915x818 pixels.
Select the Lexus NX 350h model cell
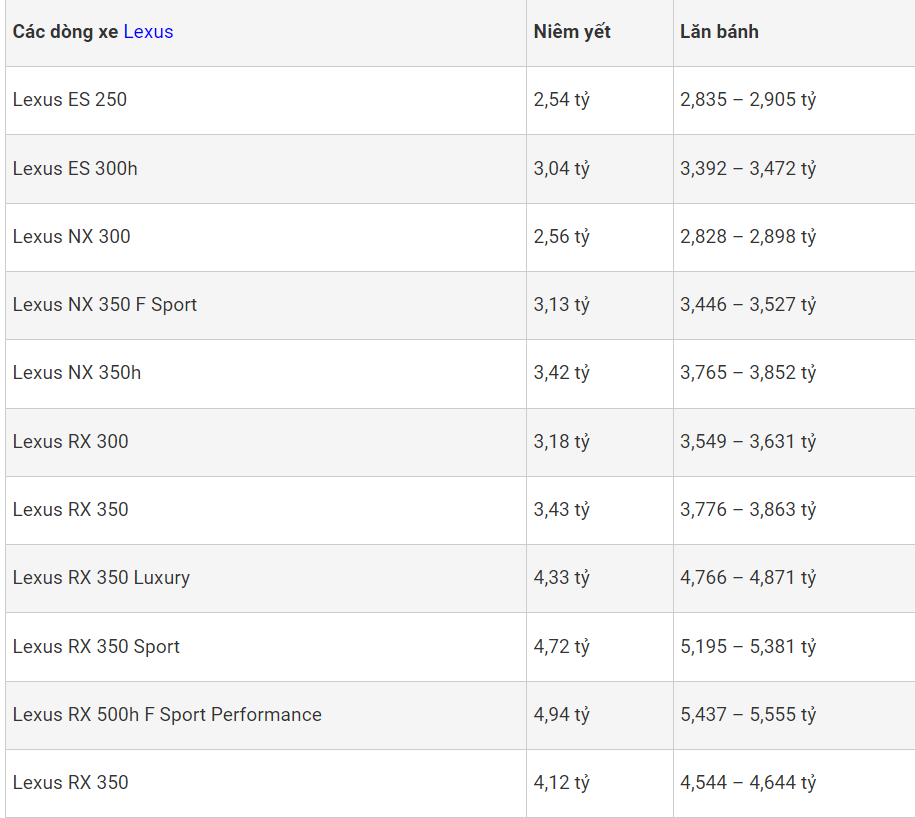tap(77, 373)
